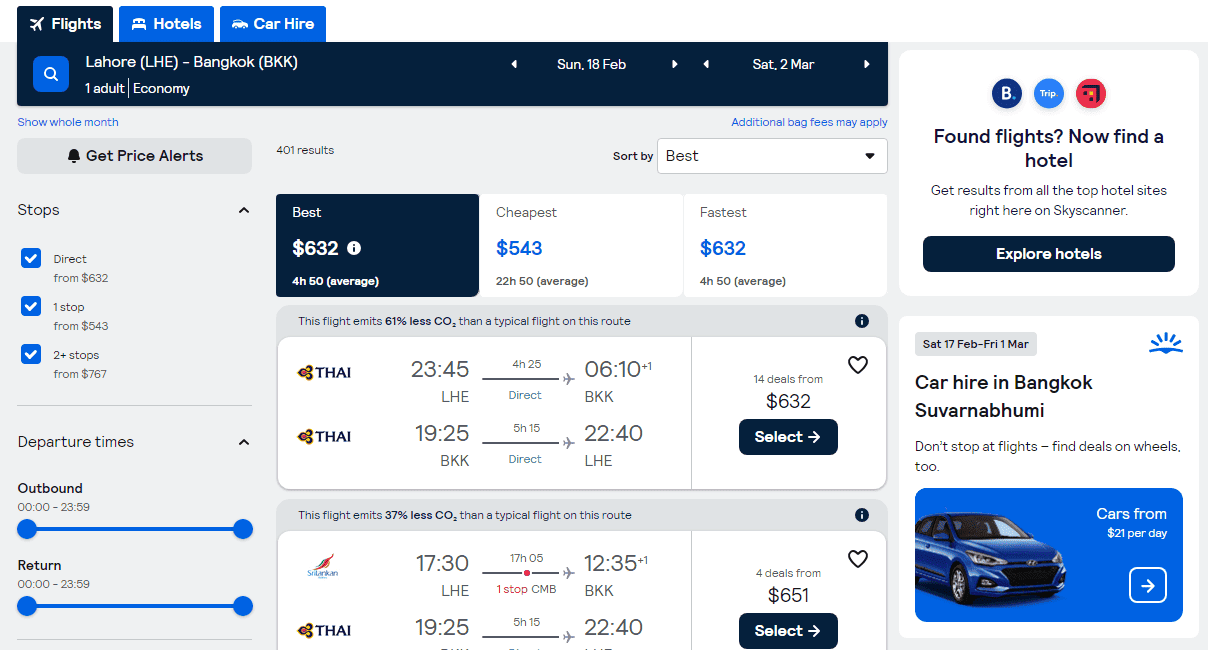Click Thai logo on first 19:25 return flight
Image resolution: width=1208 pixels, height=650 pixels.
point(325,436)
